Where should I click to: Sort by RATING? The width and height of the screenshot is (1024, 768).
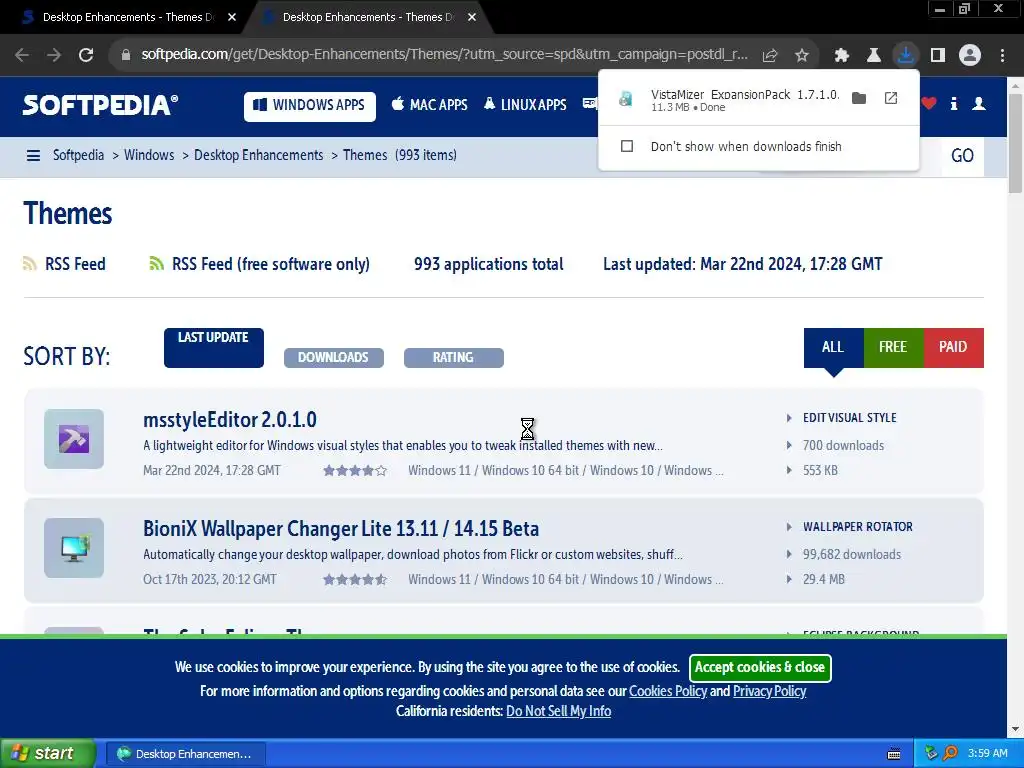click(x=453, y=357)
